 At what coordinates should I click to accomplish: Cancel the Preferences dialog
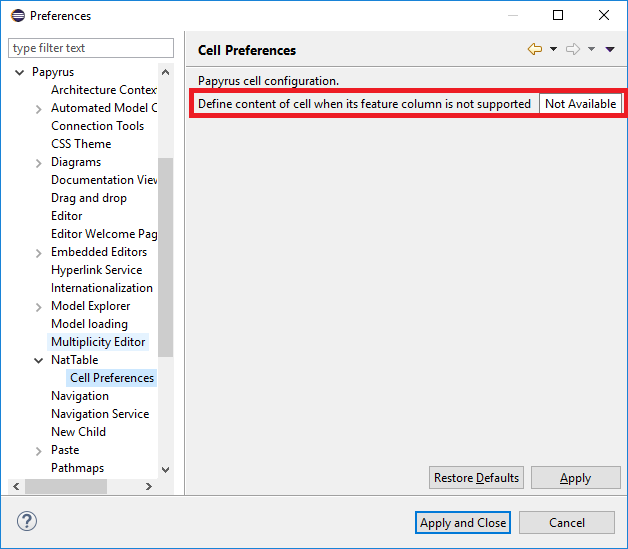click(567, 523)
